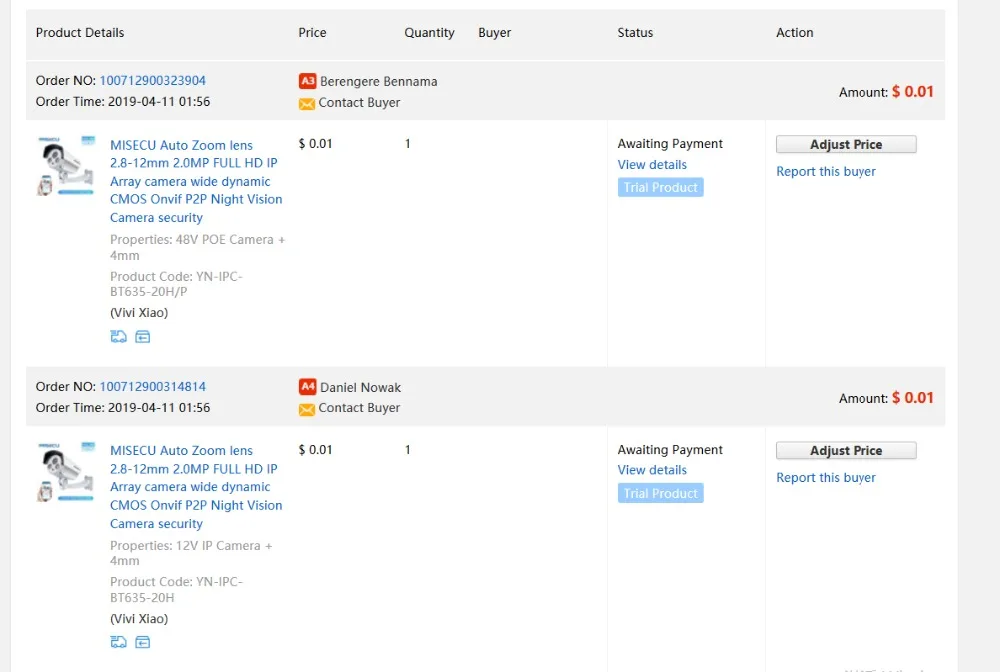This screenshot has height=672, width=1000.
Task: Click Awaiting Payment status in Berengere Bennama's order
Action: (x=670, y=143)
